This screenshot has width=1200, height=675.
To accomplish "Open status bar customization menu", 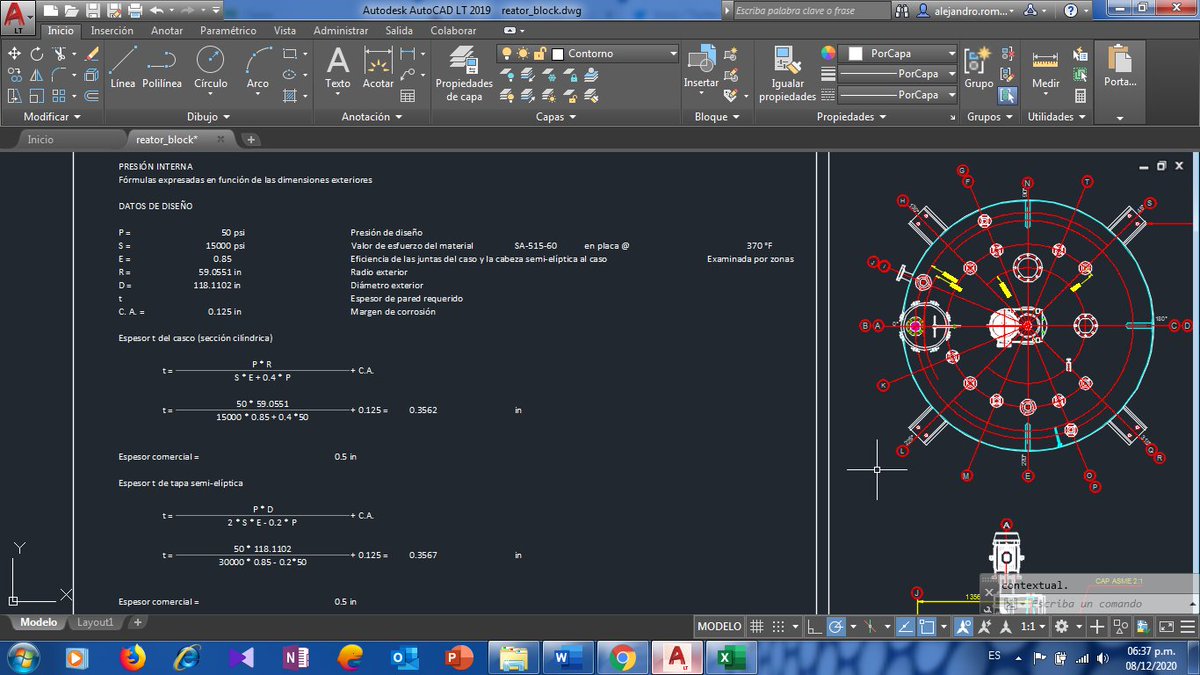I will [x=1187, y=627].
